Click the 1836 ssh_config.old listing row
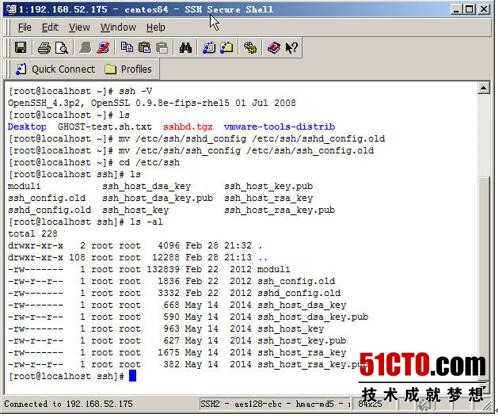Viewport: 498px width, 416px height. 171,281
